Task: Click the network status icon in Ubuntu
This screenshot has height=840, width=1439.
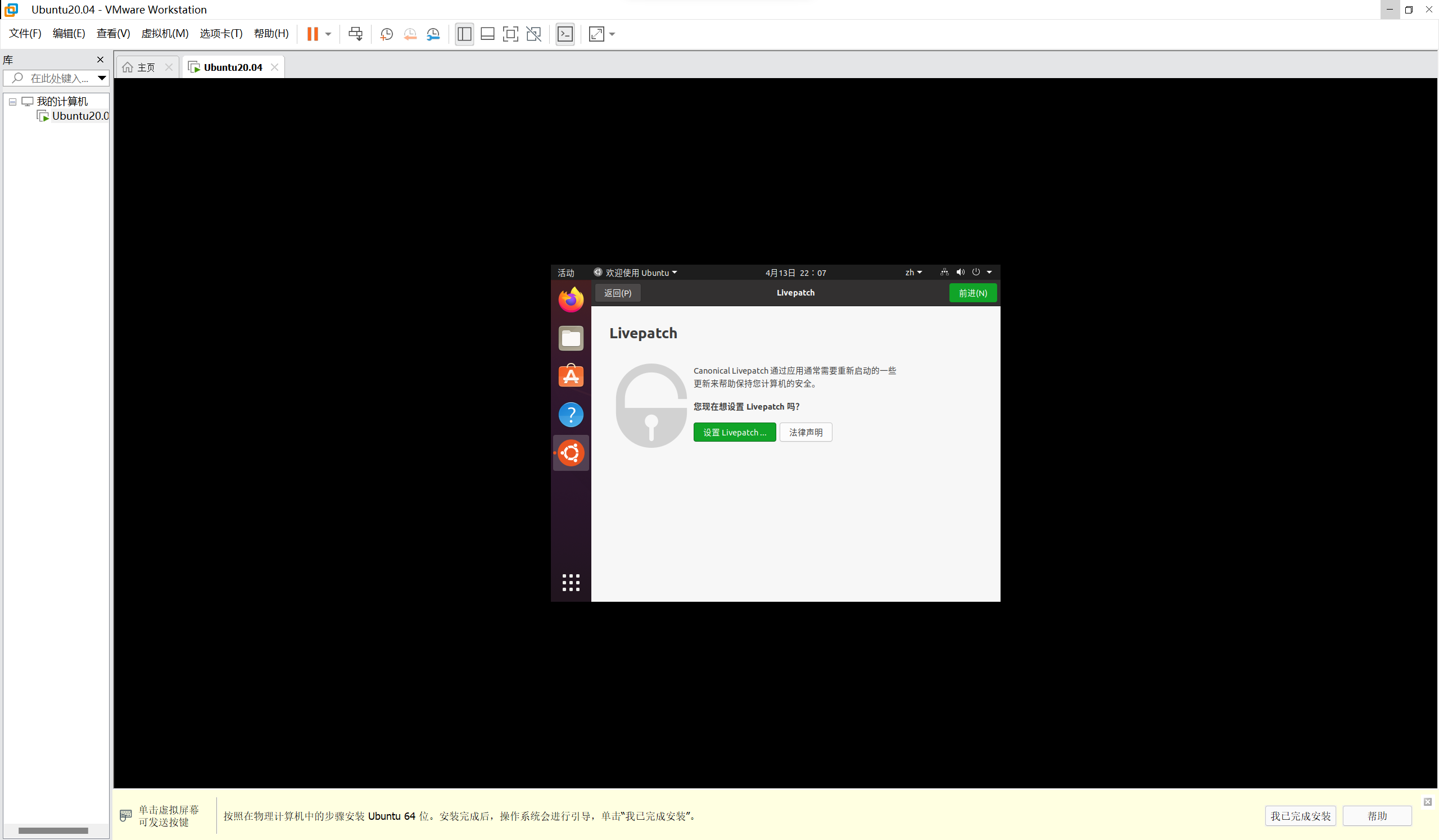Action: click(x=944, y=272)
